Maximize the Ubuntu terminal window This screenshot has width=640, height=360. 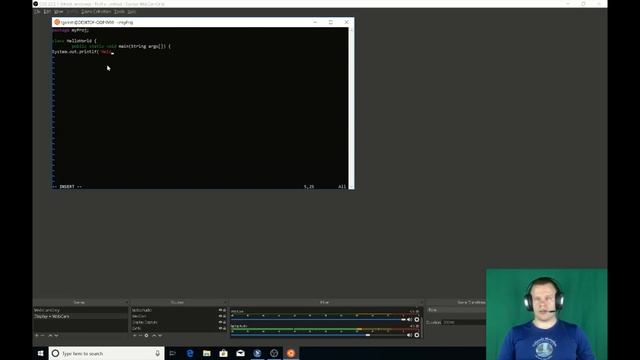pyautogui.click(x=331, y=22)
